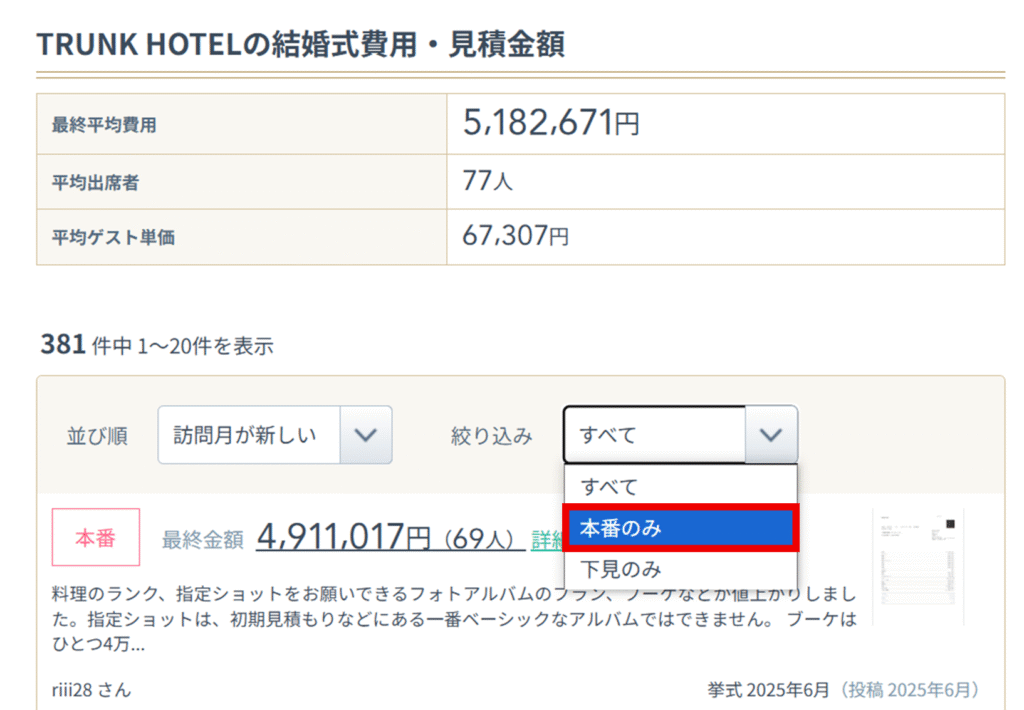Click the reviewer name riii28 さん
The width and height of the screenshot is (1024, 710).
pos(91,690)
